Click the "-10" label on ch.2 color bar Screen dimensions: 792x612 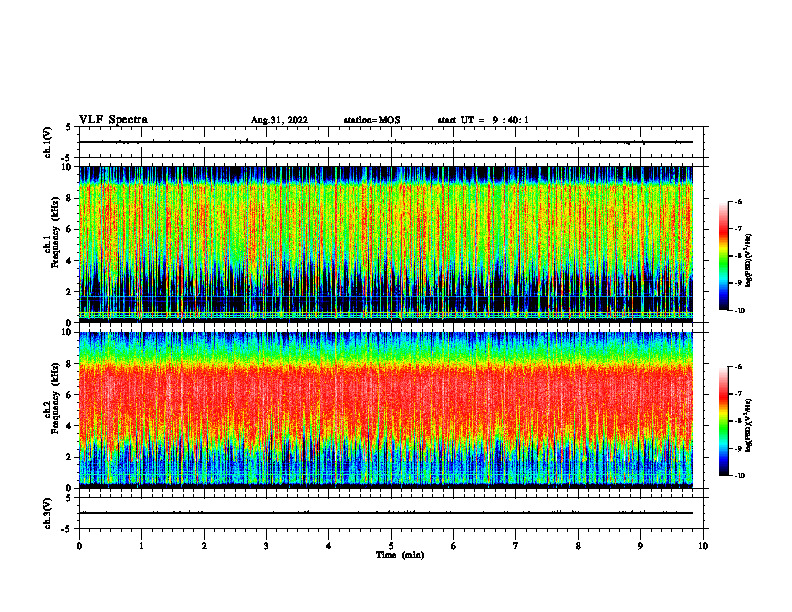click(x=739, y=476)
